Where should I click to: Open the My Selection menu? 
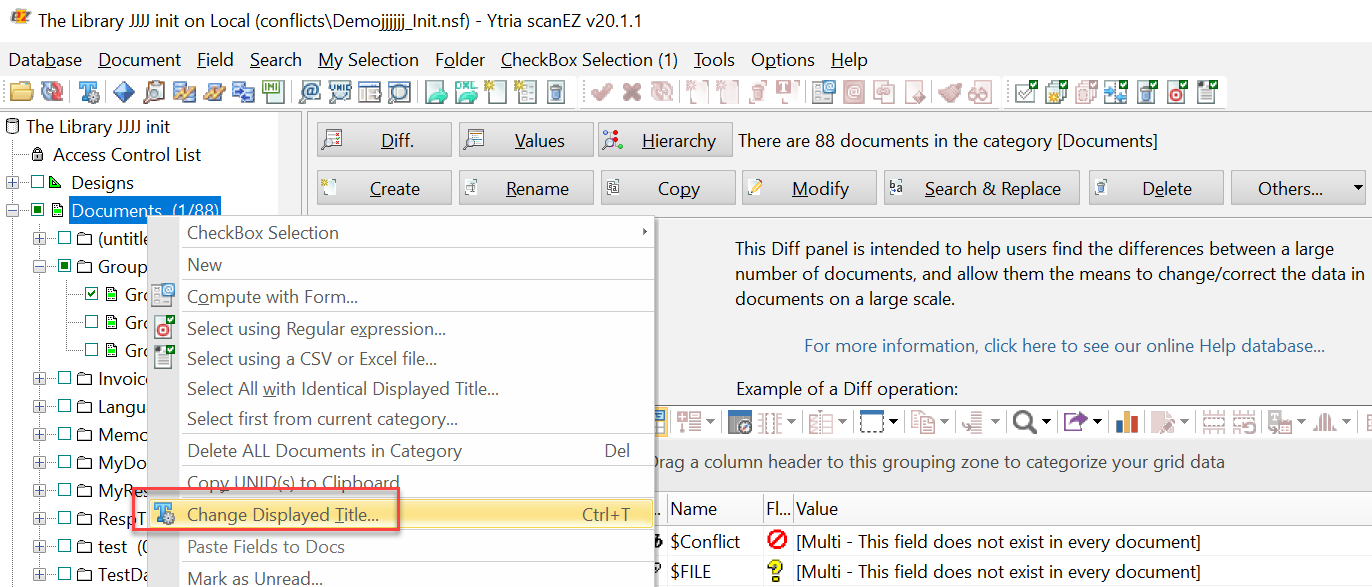coord(368,60)
